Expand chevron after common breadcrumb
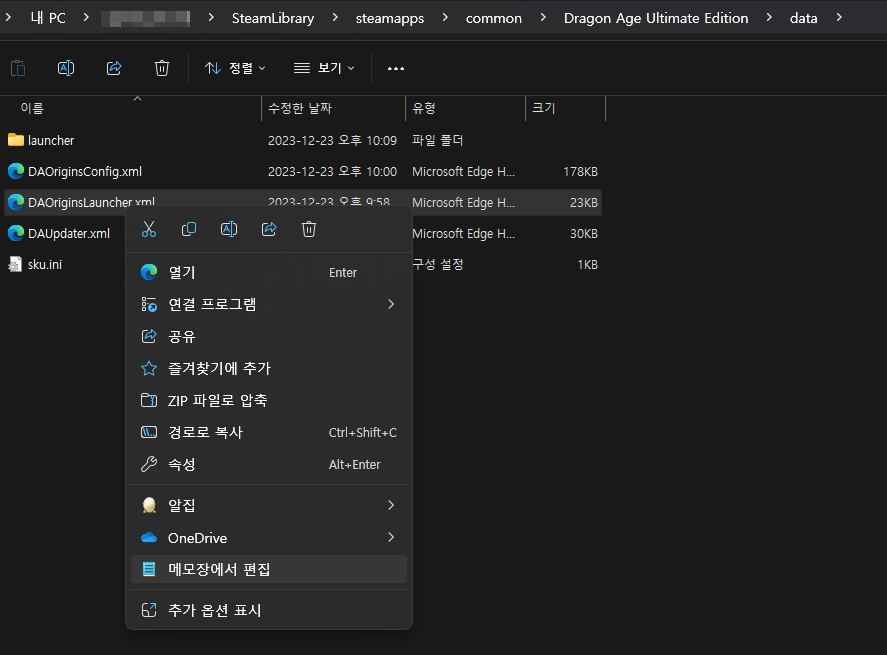 click(543, 18)
